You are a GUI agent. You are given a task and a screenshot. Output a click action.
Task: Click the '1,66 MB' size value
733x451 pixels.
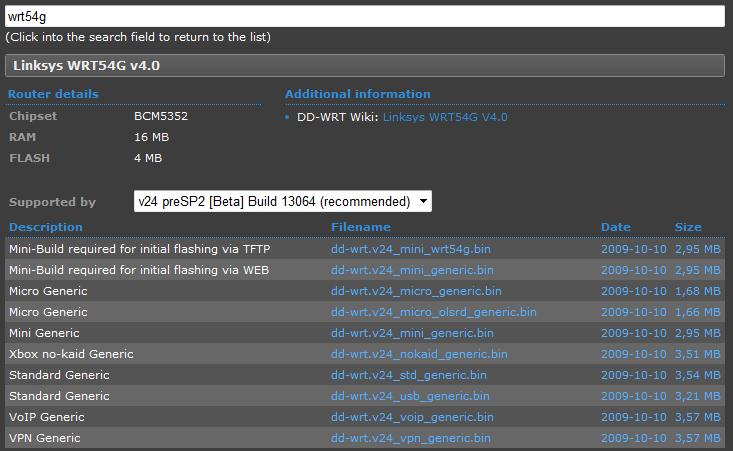click(x=697, y=312)
